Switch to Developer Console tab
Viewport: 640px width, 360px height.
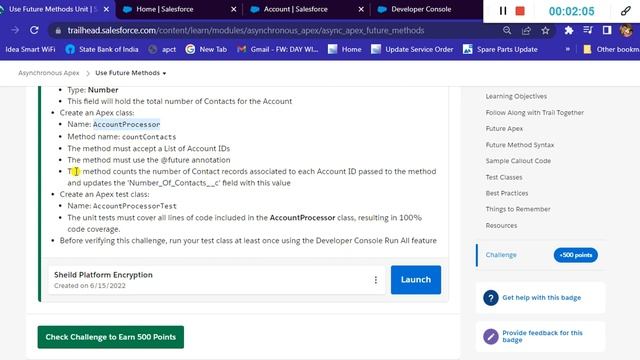coord(421,9)
